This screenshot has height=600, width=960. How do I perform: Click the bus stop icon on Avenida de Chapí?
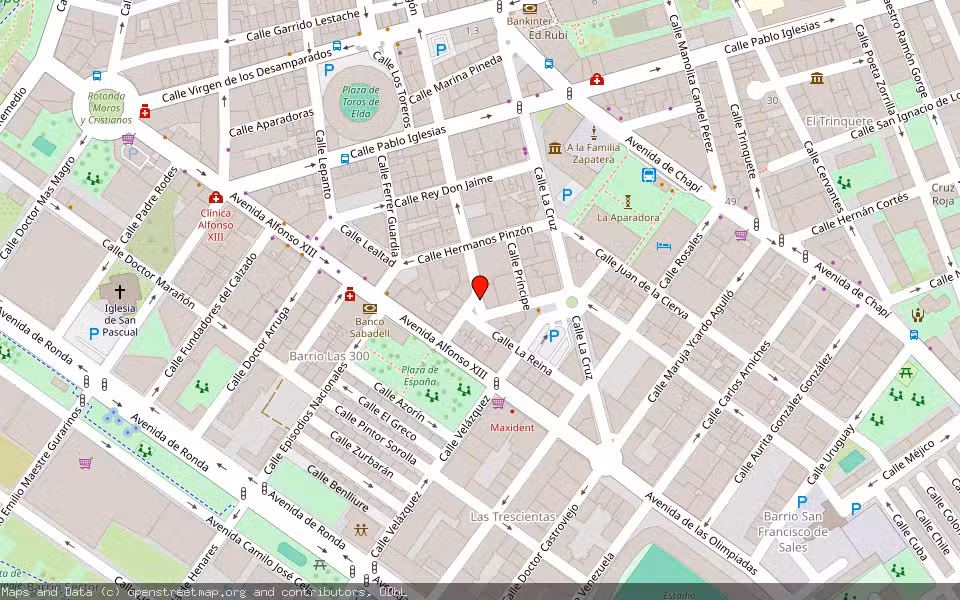pyautogui.click(x=647, y=174)
